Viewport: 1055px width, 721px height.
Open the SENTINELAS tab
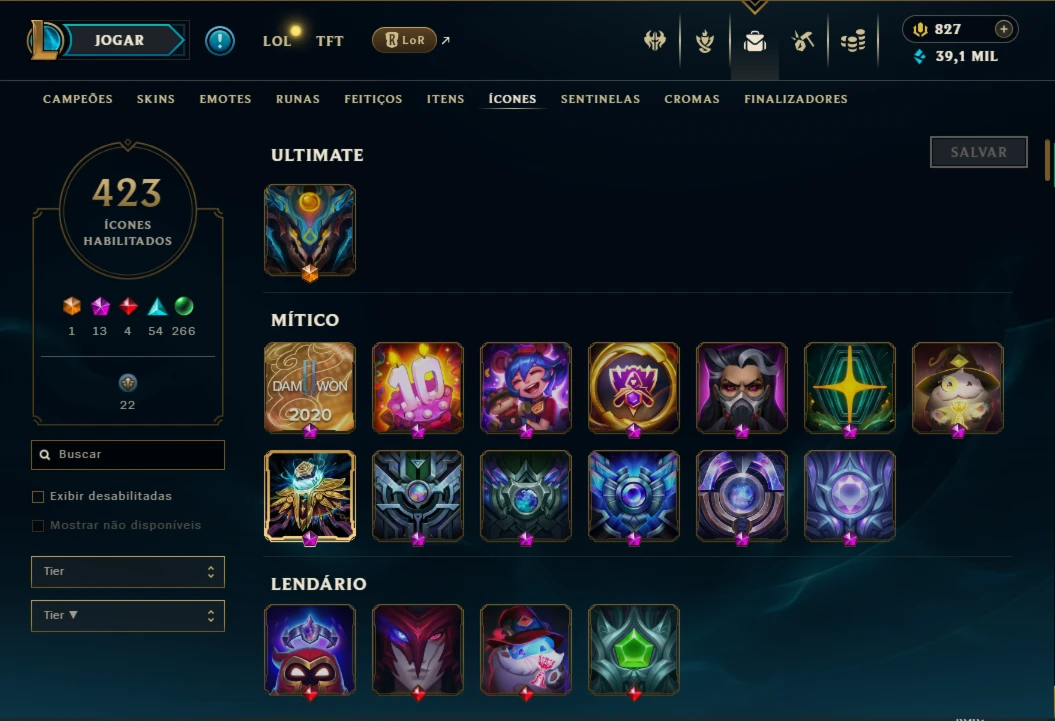(x=600, y=99)
